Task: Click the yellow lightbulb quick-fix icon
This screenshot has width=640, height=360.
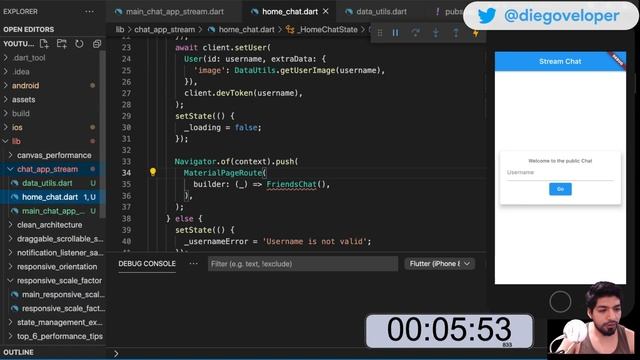Action: tap(153, 172)
